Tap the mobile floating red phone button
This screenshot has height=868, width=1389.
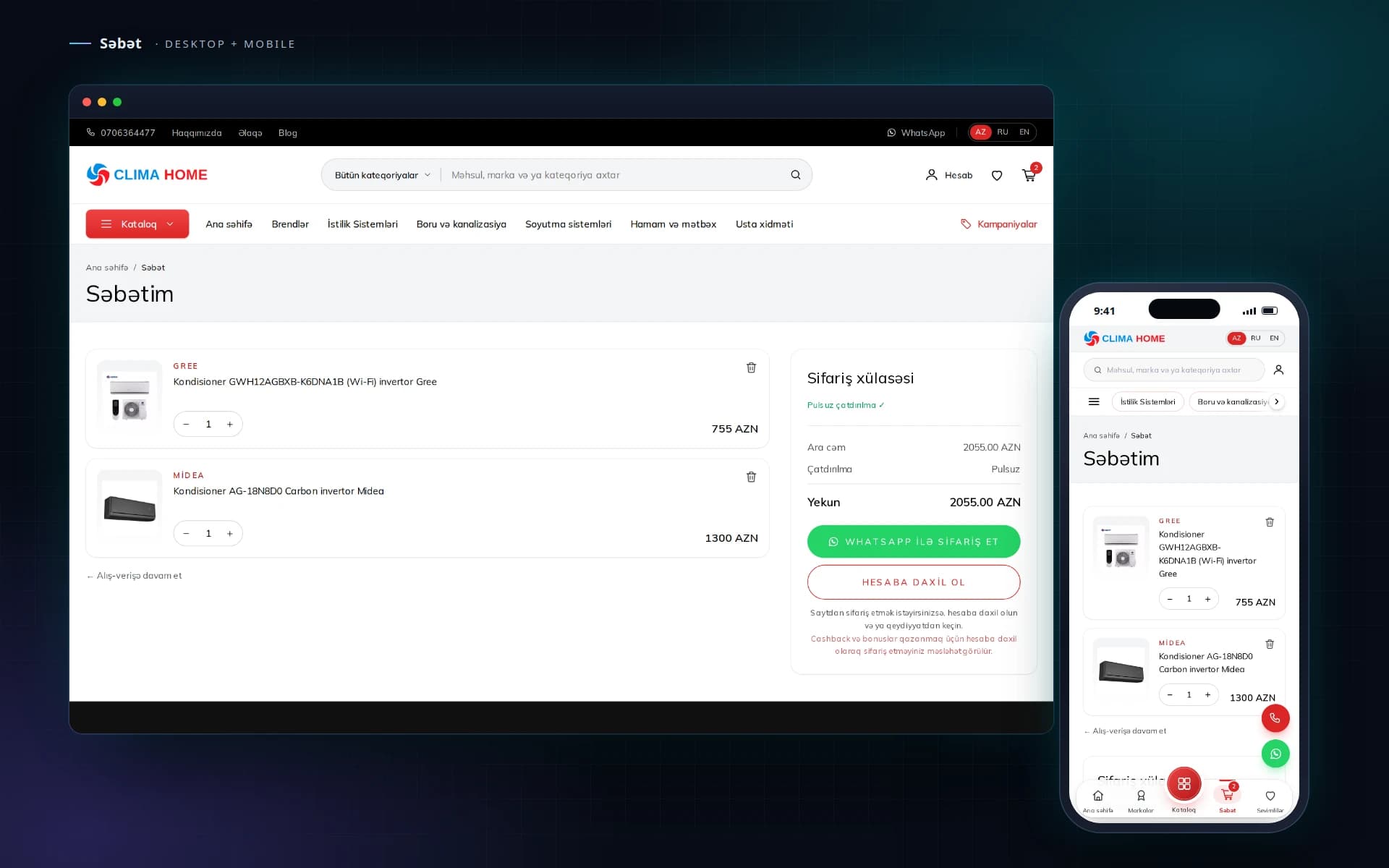1275,718
